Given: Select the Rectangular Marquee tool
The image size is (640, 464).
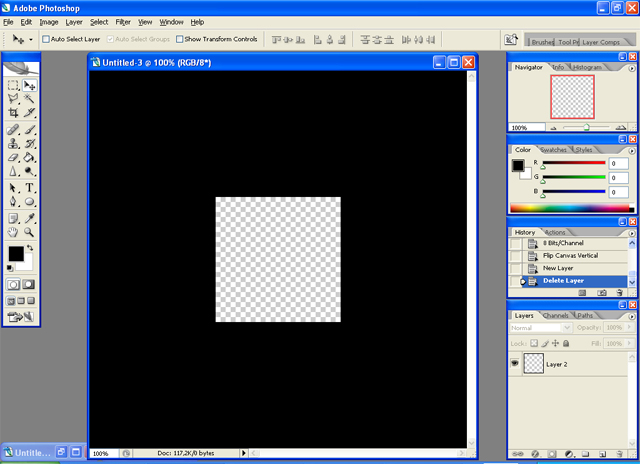Looking at the screenshot, I should (x=13, y=85).
